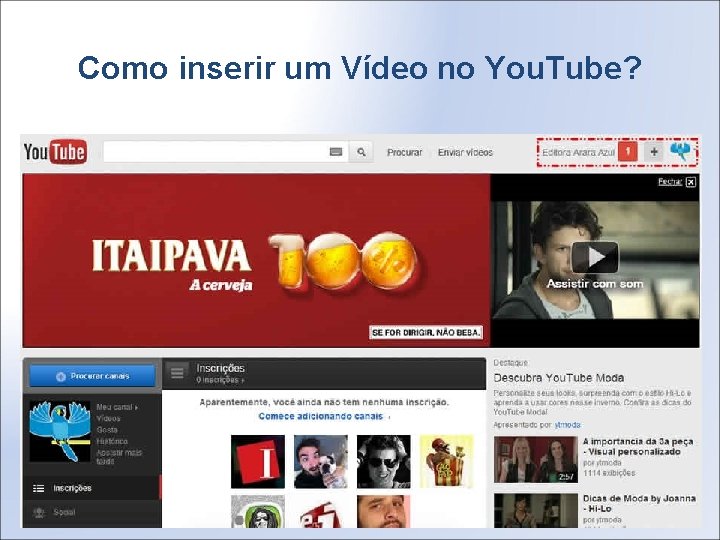
Task: Toggle the guide menu icon beside Inscrições header
Action: (177, 373)
